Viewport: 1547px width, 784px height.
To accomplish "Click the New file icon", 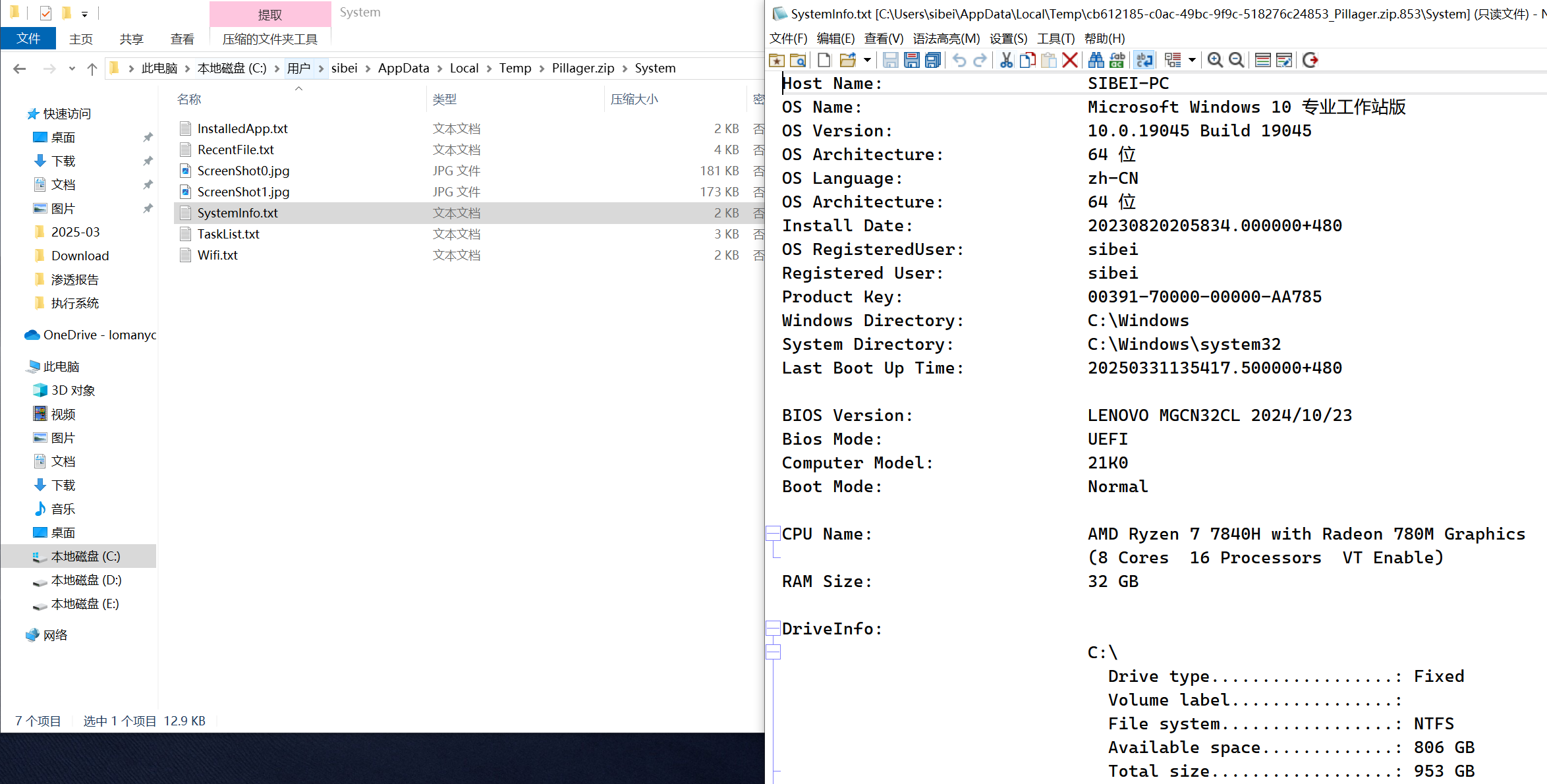I will coord(824,60).
